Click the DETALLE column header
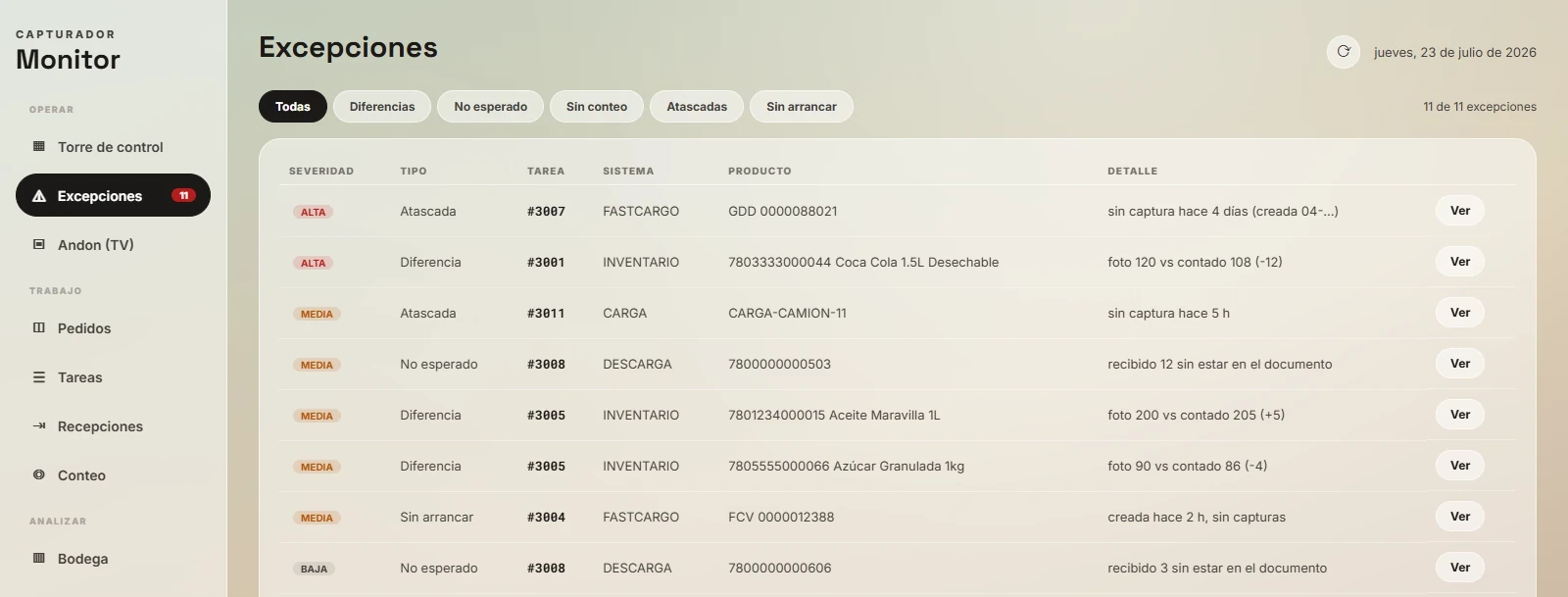Screen dimensions: 1568x597 click(x=1133, y=171)
